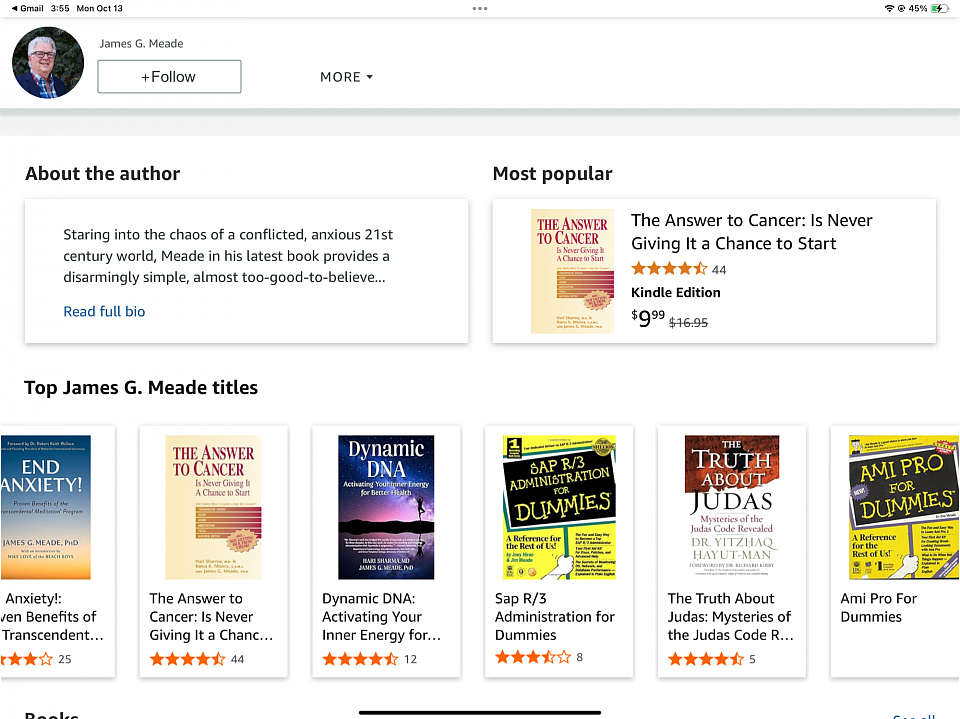Image resolution: width=960 pixels, height=719 pixels.
Task: Follow author James G. Meade
Action: pyautogui.click(x=169, y=77)
